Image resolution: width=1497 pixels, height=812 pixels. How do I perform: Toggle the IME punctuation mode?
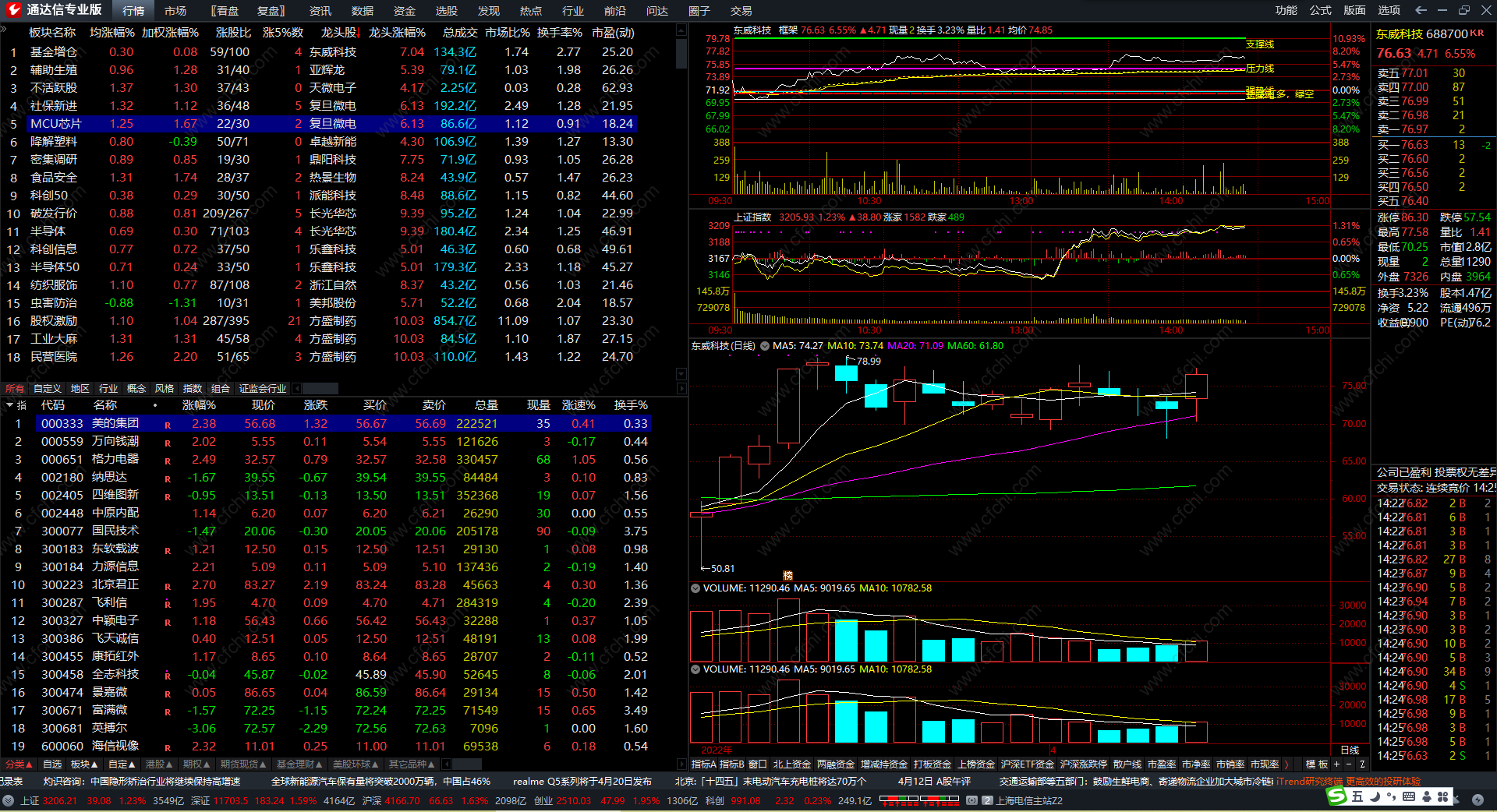point(1392,796)
